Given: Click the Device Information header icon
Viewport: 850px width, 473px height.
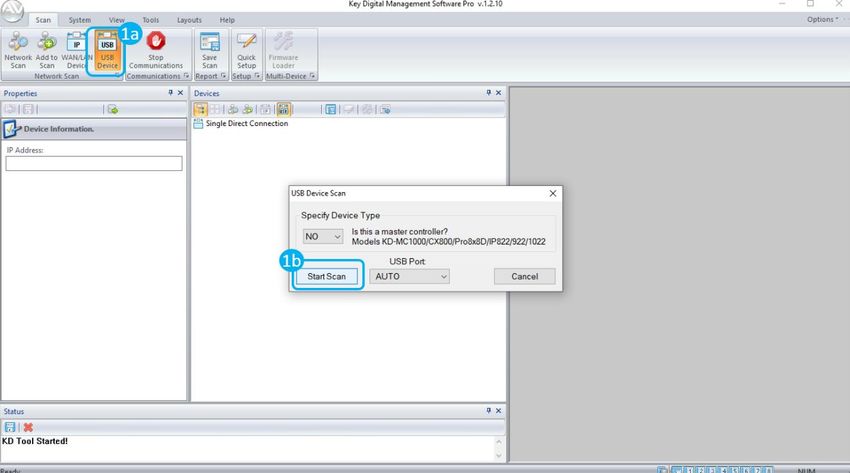Looking at the screenshot, I should pos(10,129).
